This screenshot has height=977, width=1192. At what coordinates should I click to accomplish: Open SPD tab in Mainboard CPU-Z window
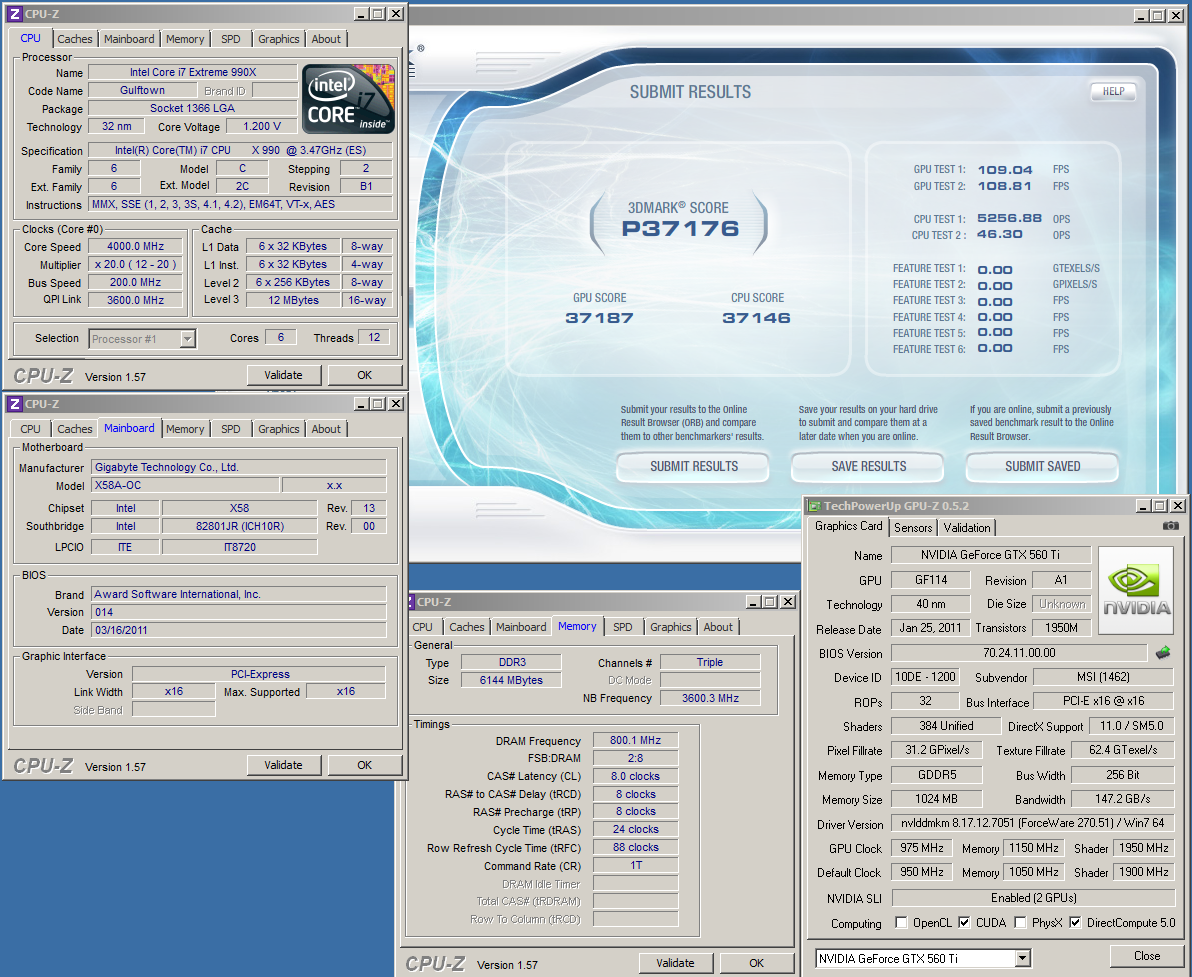point(231,429)
